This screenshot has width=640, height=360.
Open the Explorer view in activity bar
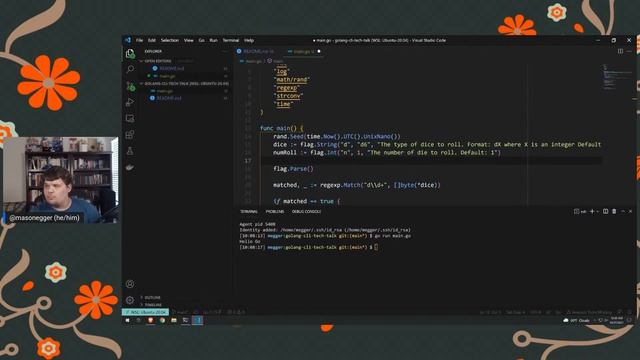pyautogui.click(x=130, y=53)
